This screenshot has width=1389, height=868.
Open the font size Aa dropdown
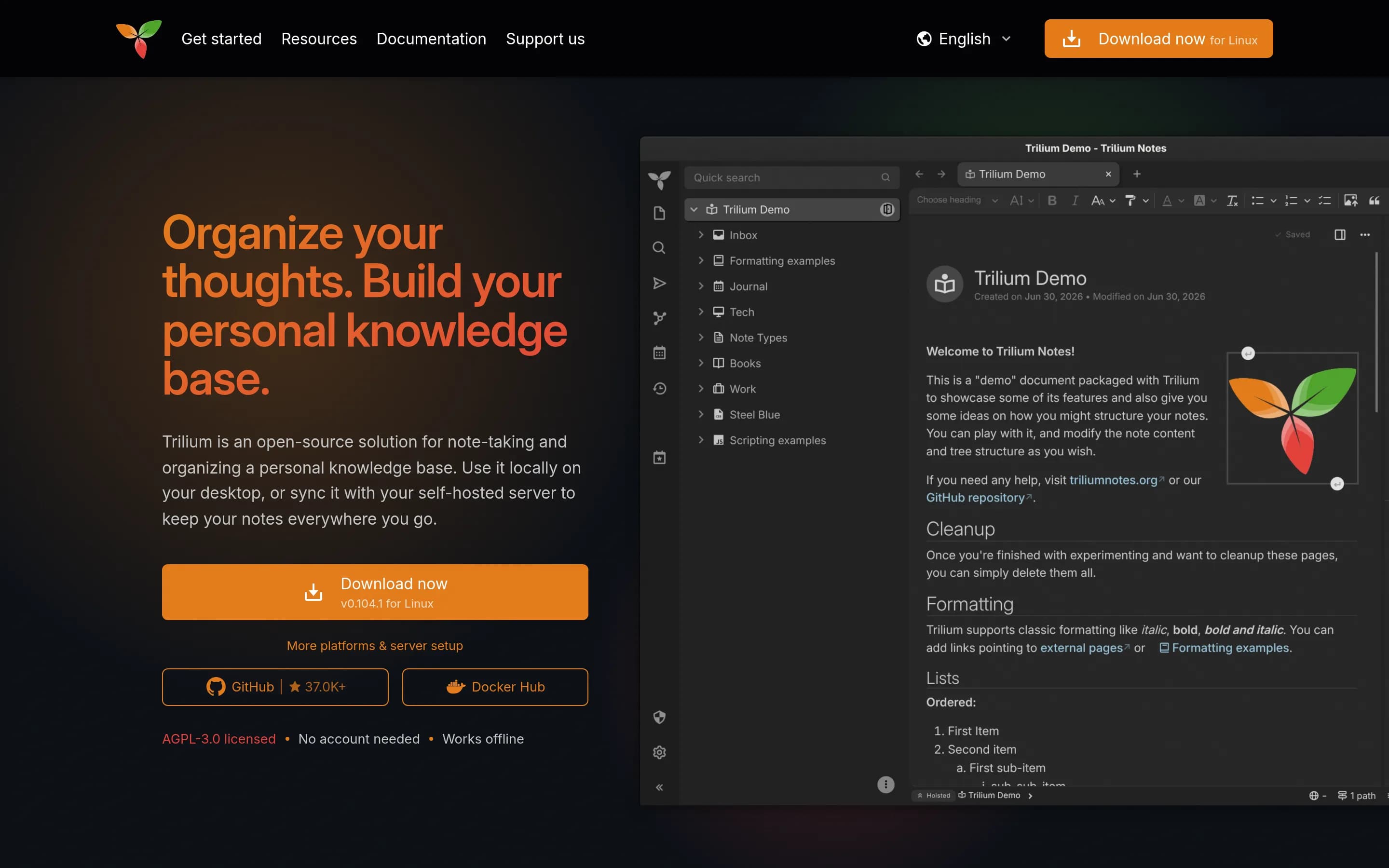(1103, 200)
